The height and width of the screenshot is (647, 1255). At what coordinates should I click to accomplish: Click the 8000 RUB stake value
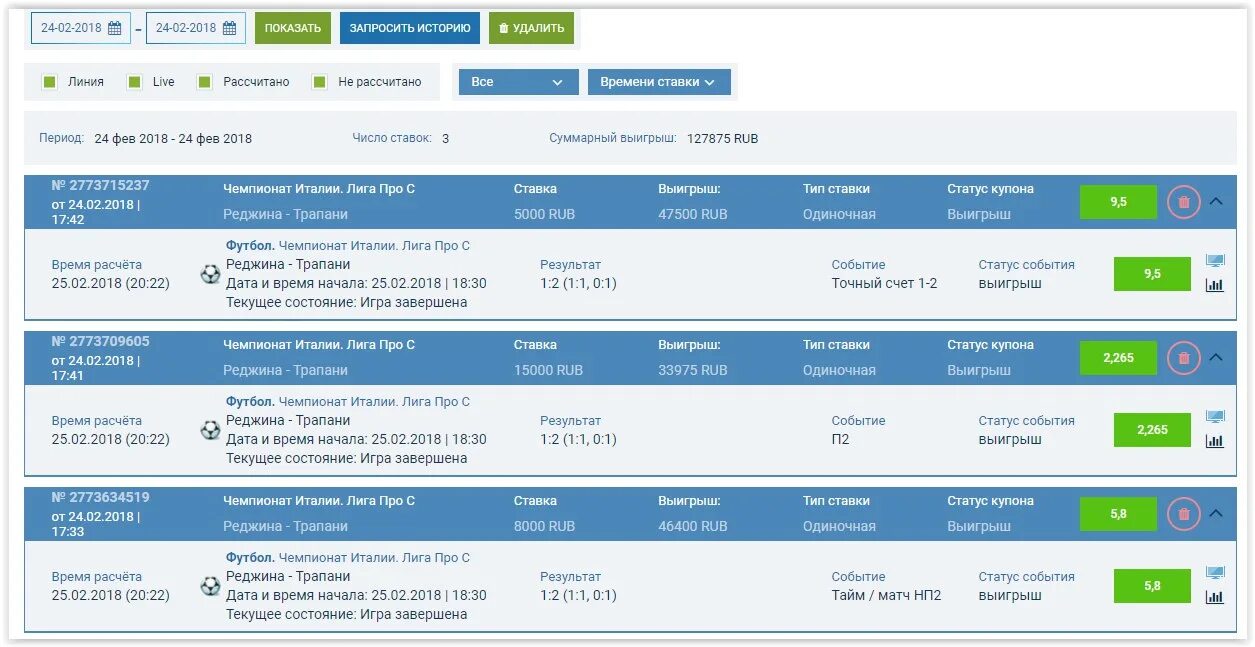544,526
